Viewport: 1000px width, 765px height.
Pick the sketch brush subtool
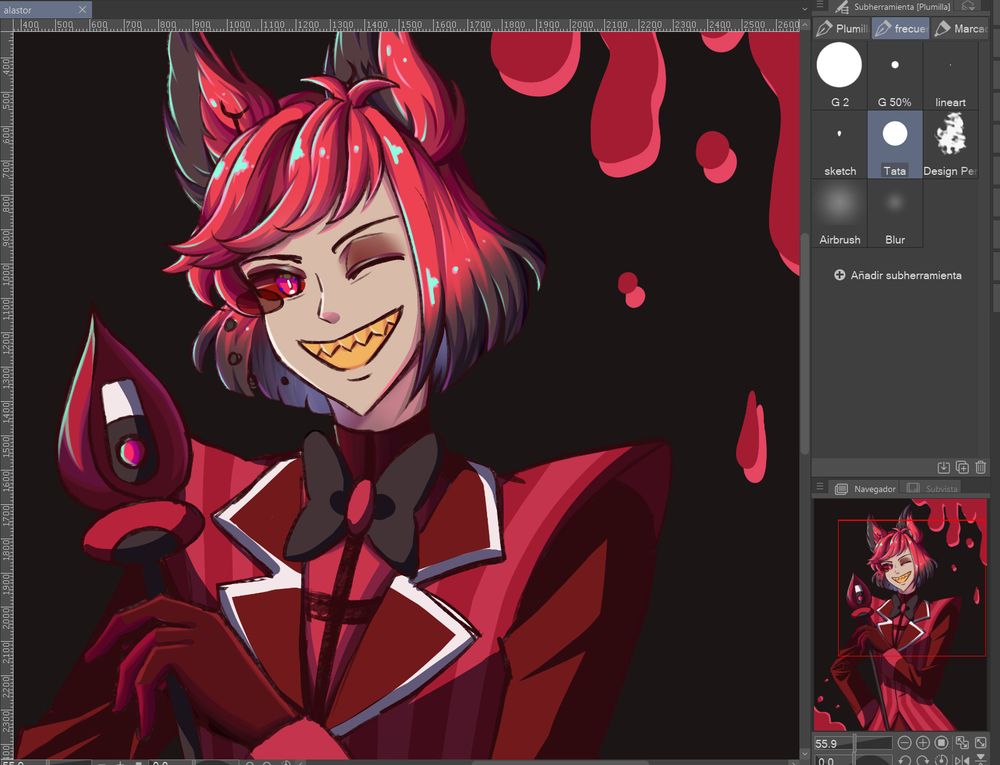point(839,145)
